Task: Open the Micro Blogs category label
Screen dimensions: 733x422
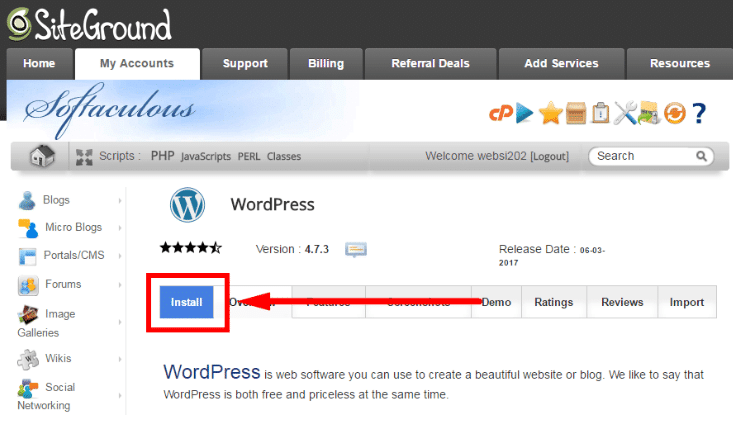Action: point(73,227)
